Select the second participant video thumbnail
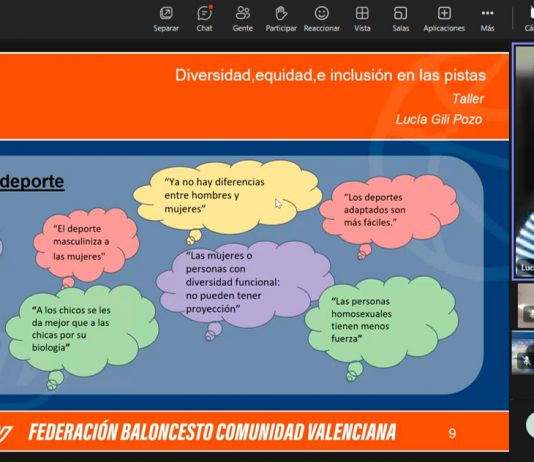The image size is (534, 462). click(x=526, y=306)
